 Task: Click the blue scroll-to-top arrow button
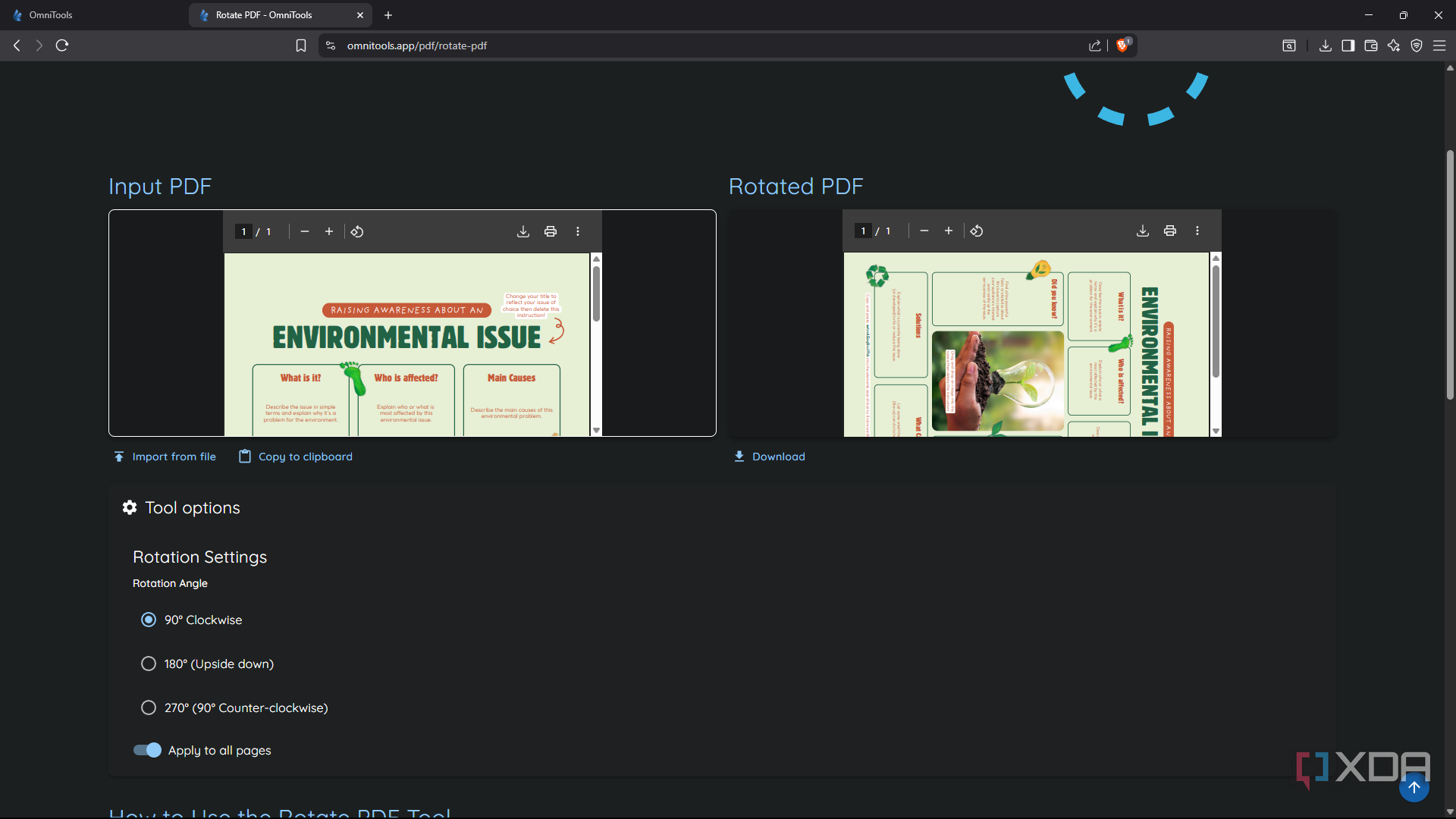[x=1414, y=787]
